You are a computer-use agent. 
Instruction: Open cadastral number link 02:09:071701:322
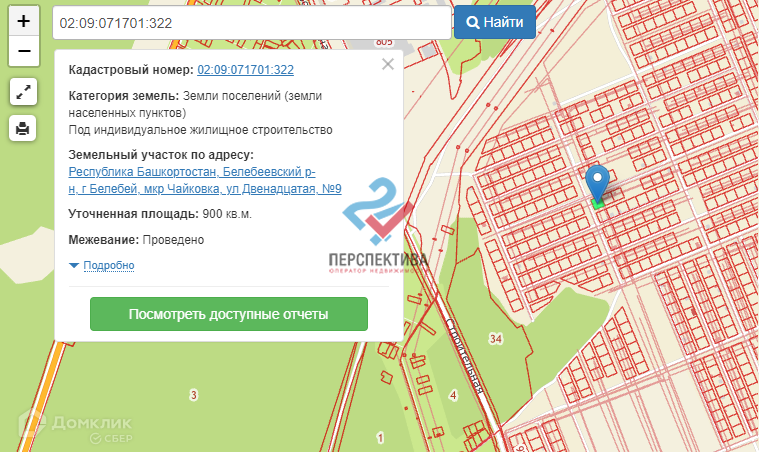tap(245, 70)
